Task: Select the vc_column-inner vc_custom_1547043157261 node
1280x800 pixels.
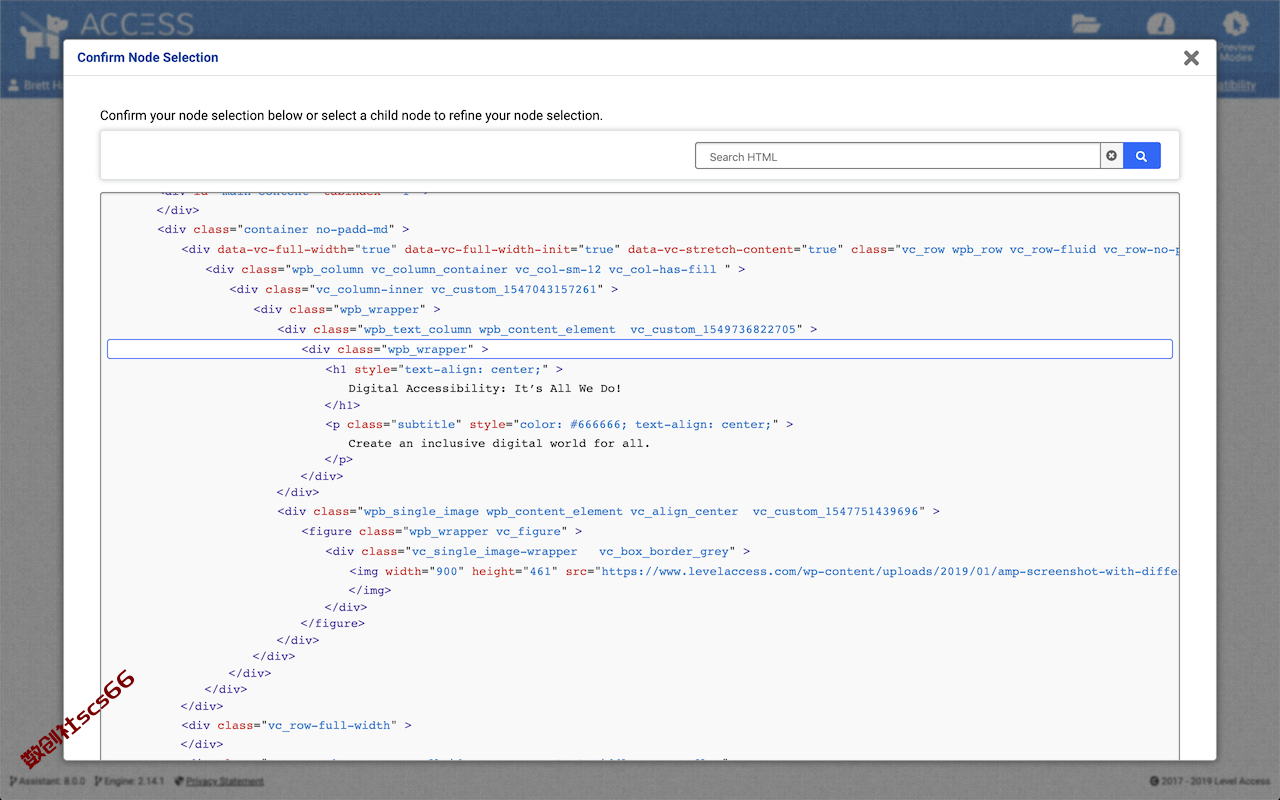Action: point(423,289)
